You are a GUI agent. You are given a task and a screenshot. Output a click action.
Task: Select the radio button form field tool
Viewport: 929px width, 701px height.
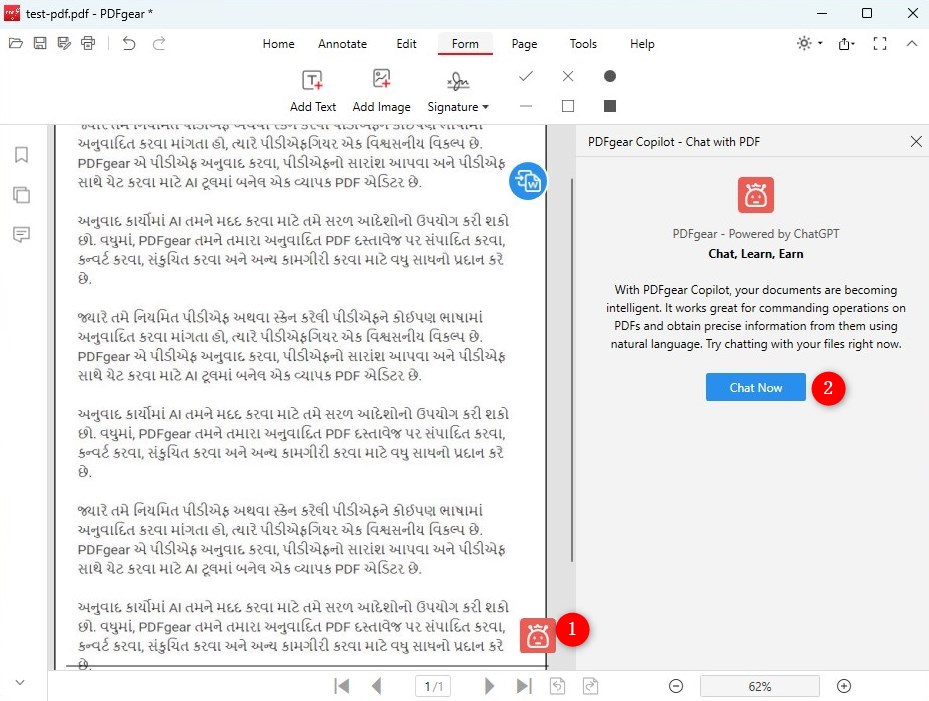pos(609,76)
